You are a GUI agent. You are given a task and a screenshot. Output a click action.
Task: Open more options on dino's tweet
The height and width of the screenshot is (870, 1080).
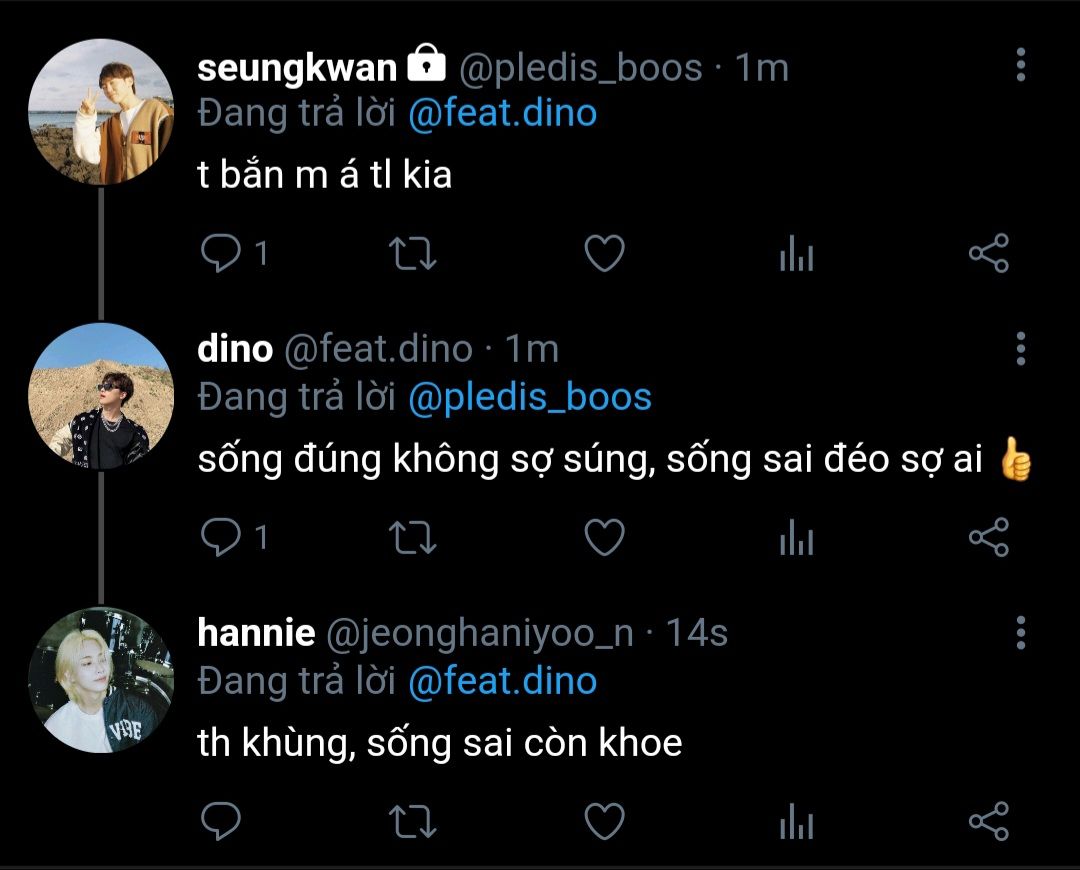[1021, 348]
